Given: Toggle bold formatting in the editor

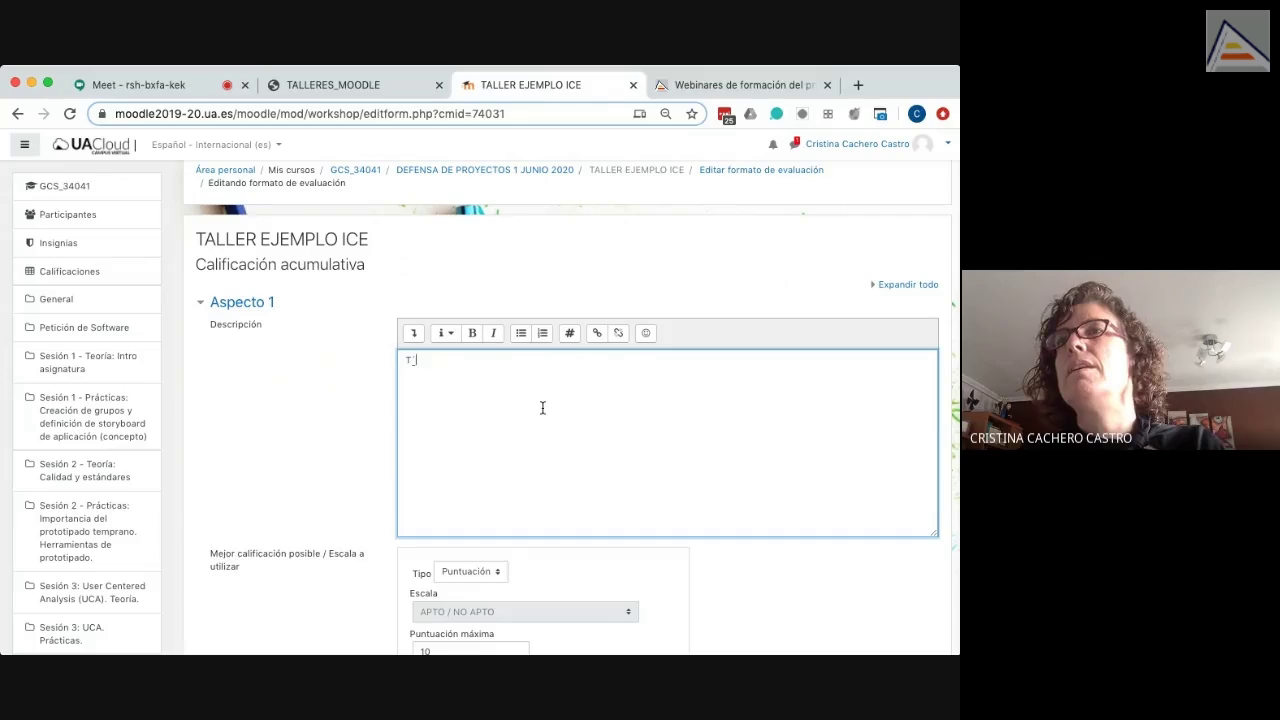Looking at the screenshot, I should (x=472, y=333).
